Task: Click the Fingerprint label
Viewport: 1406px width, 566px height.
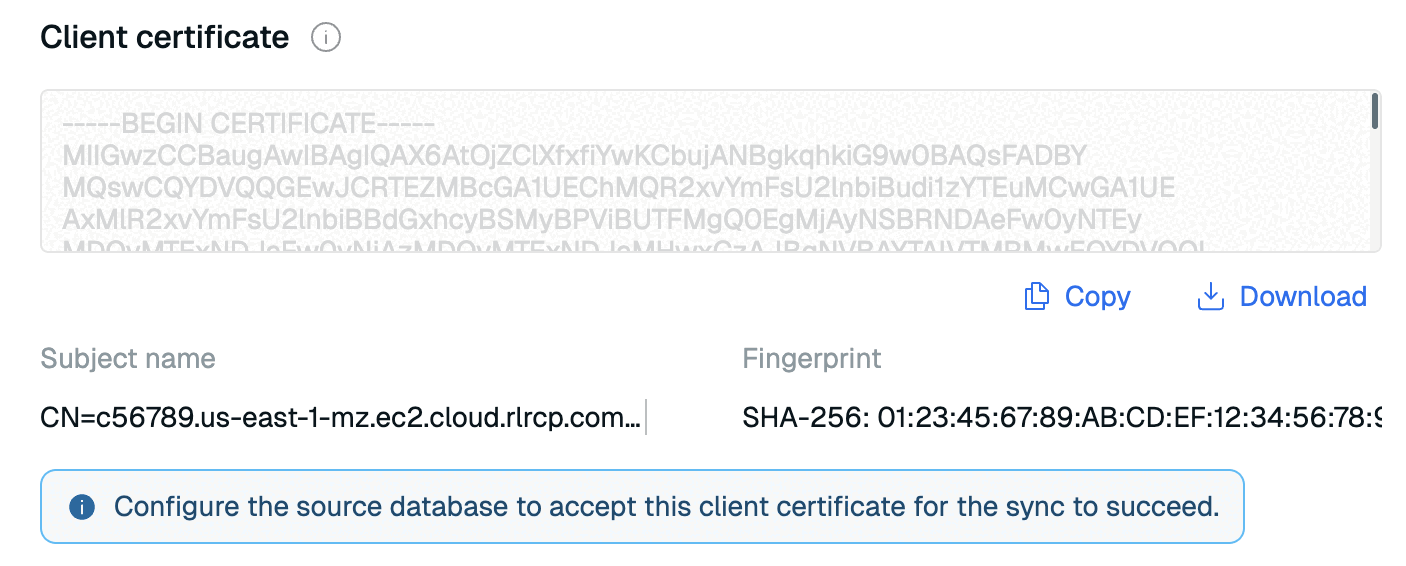Action: coord(812,358)
